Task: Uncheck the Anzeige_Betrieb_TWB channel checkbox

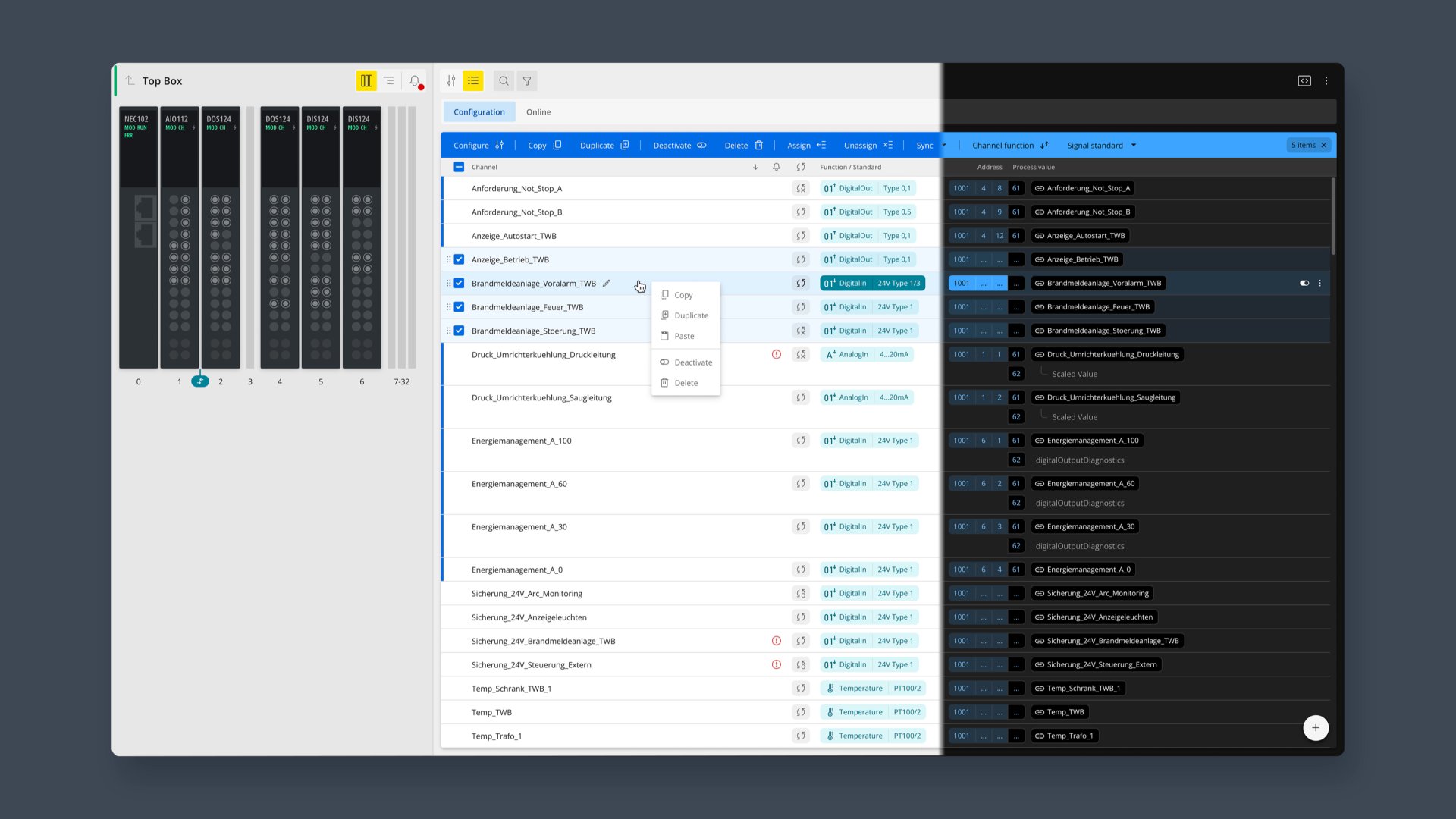Action: click(x=458, y=259)
